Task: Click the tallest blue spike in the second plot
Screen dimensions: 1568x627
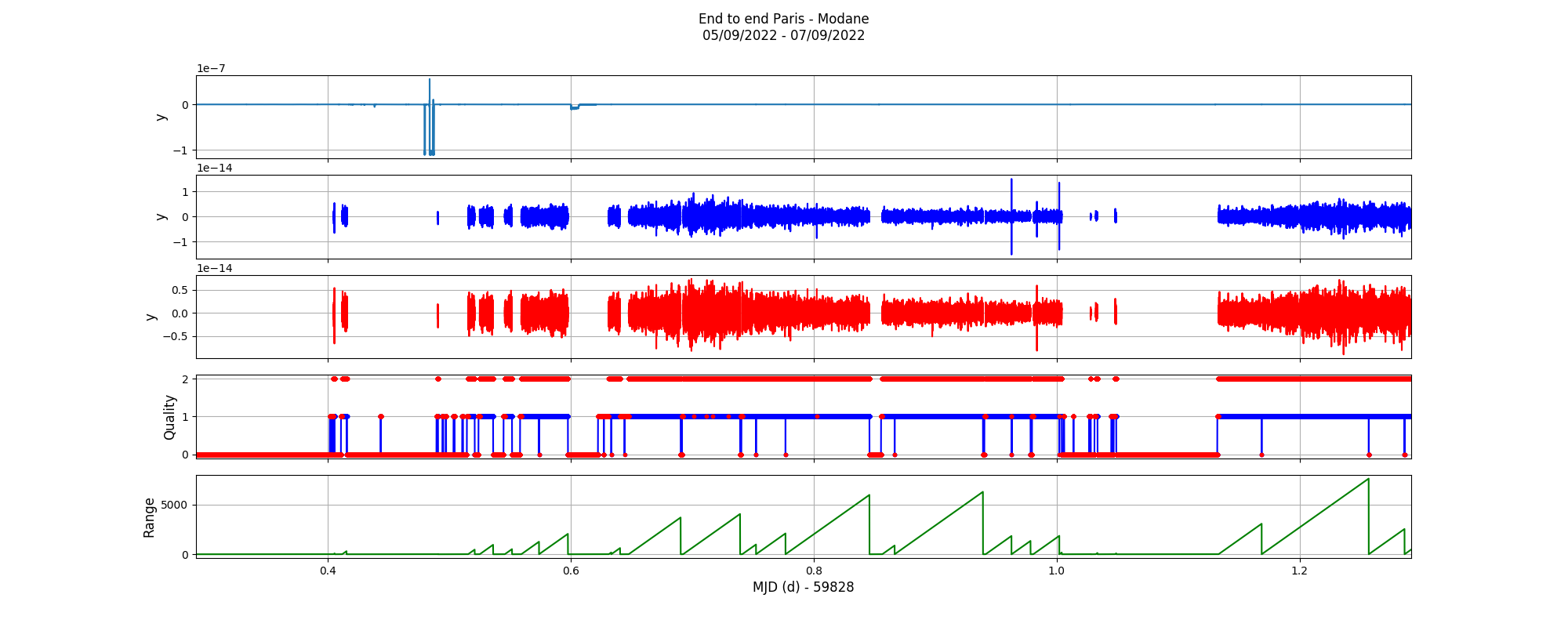Action: [x=1011, y=182]
